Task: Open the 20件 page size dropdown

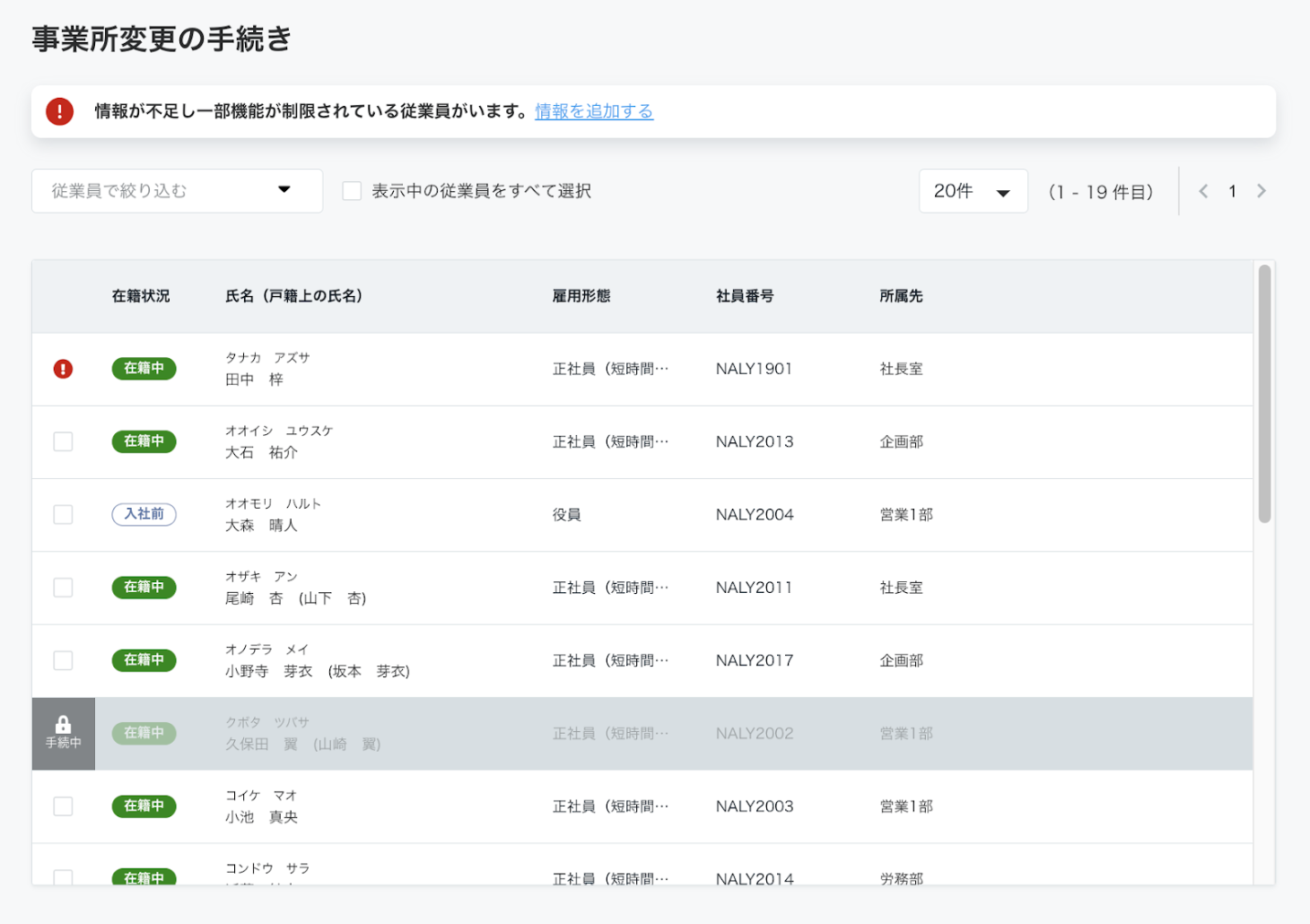Action: (x=974, y=191)
